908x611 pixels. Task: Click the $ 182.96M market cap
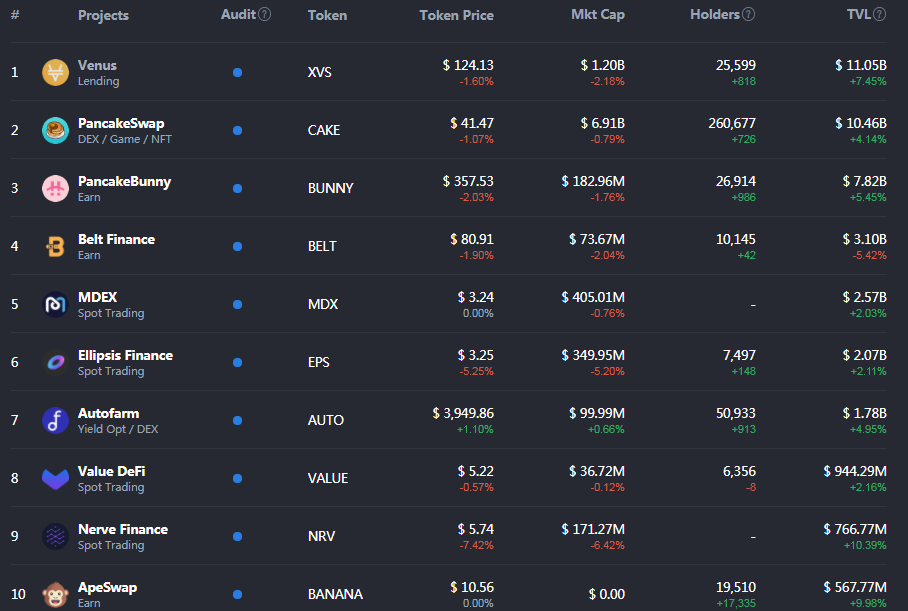tap(593, 181)
